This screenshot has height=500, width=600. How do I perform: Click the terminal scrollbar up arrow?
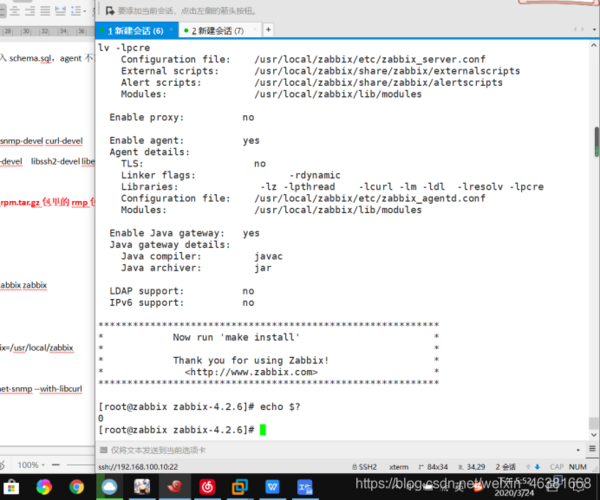pos(594,45)
